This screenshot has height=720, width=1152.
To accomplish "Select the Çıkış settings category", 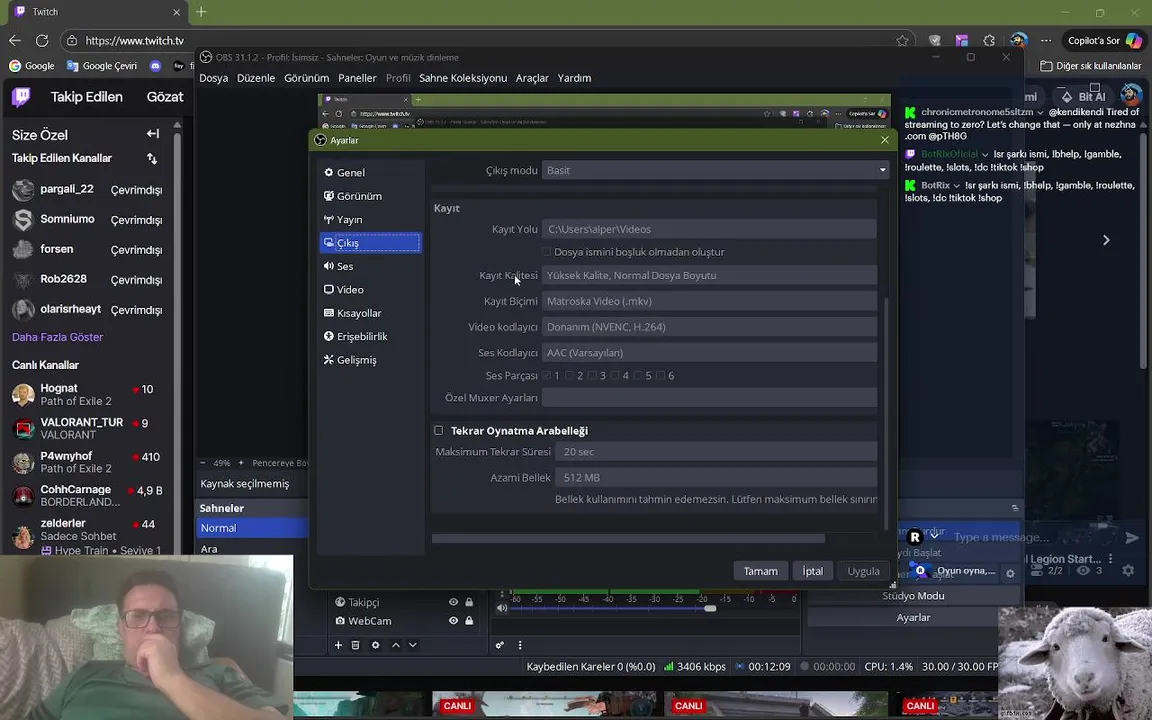I will tap(370, 243).
